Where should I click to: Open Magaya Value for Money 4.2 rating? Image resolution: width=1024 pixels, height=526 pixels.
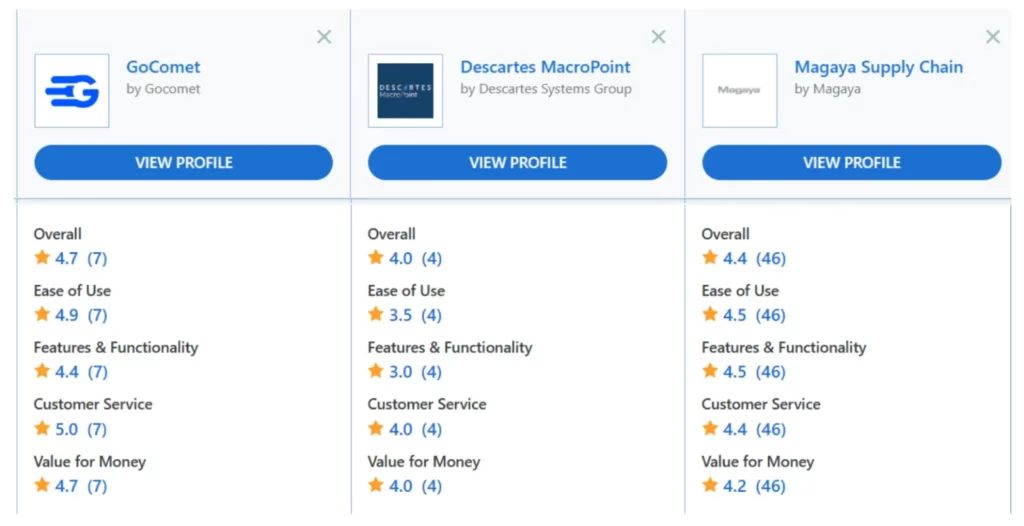[754, 487]
